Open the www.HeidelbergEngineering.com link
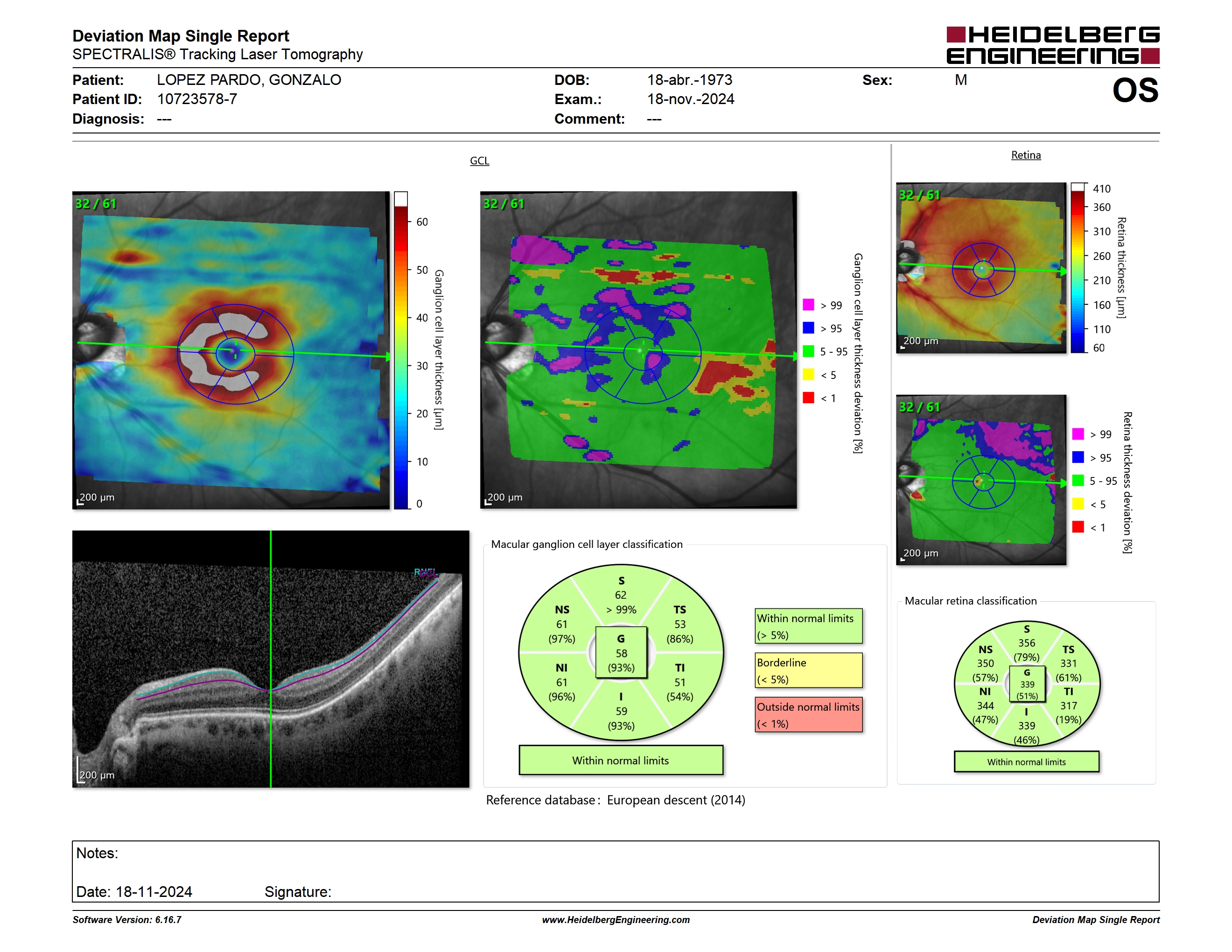 [616, 920]
